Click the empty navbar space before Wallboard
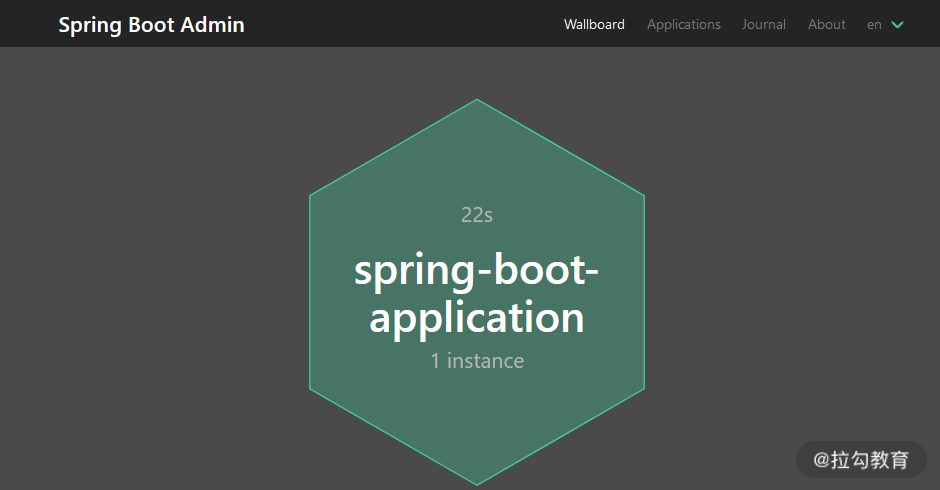Viewport: 940px width, 490px height. point(400,25)
